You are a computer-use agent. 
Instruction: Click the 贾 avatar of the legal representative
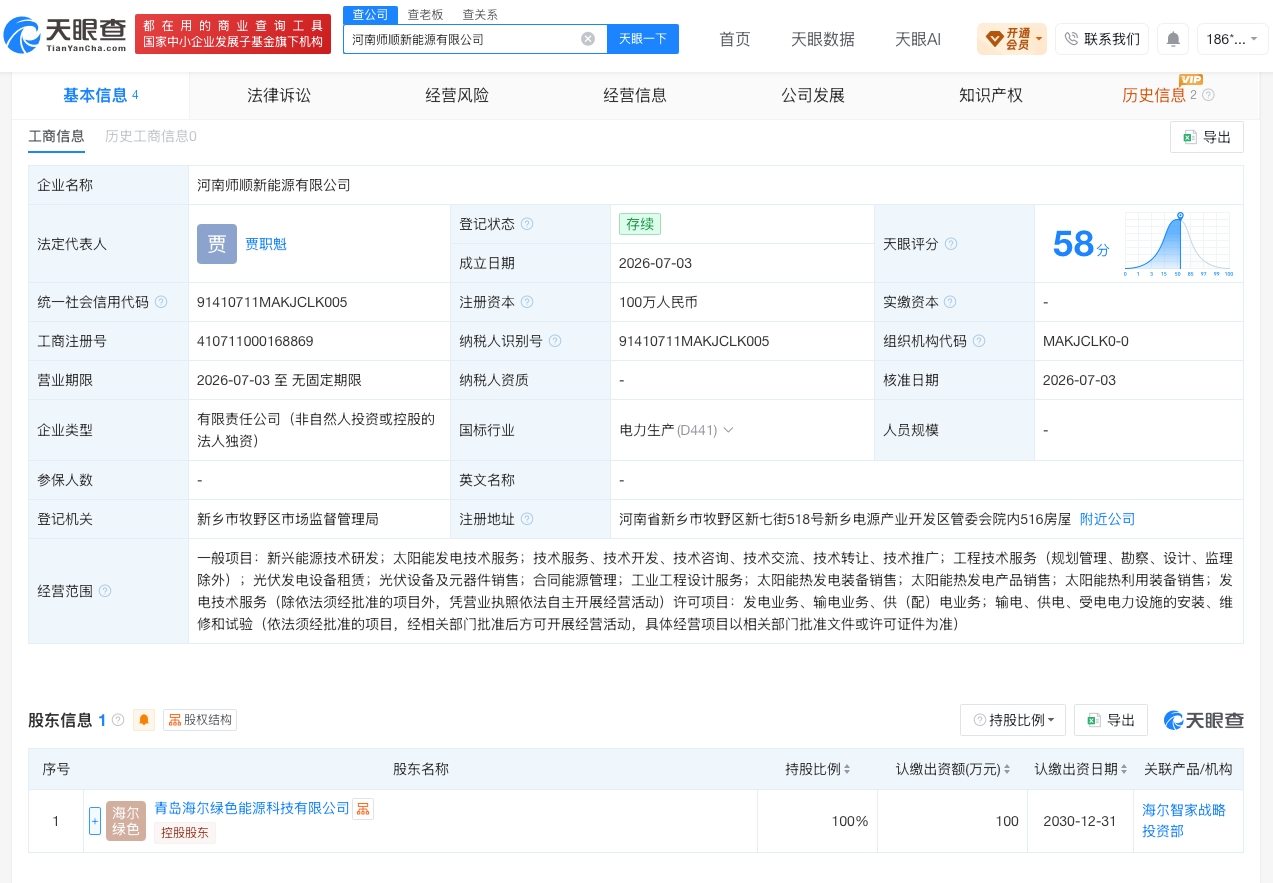[x=217, y=244]
